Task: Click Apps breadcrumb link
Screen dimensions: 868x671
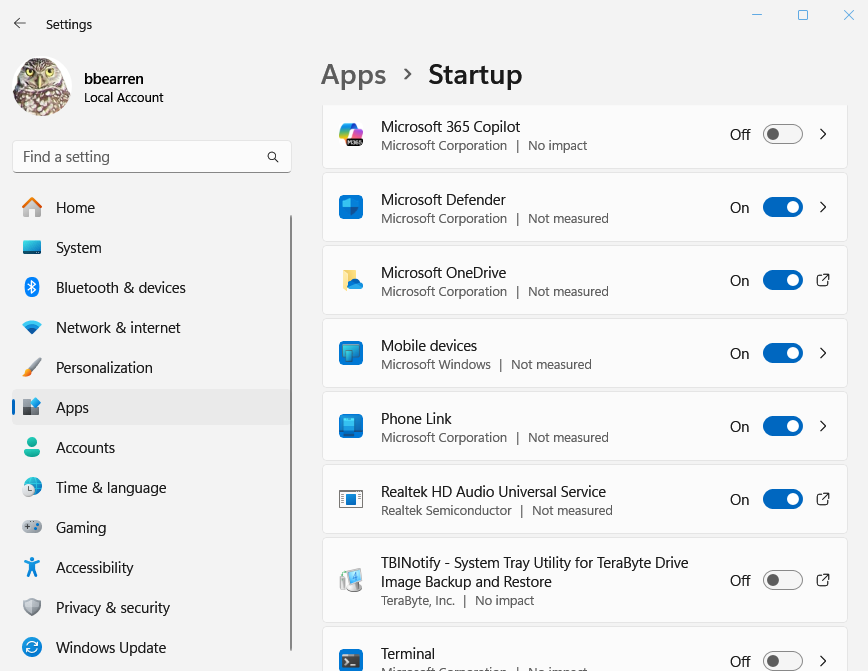Action: click(353, 75)
